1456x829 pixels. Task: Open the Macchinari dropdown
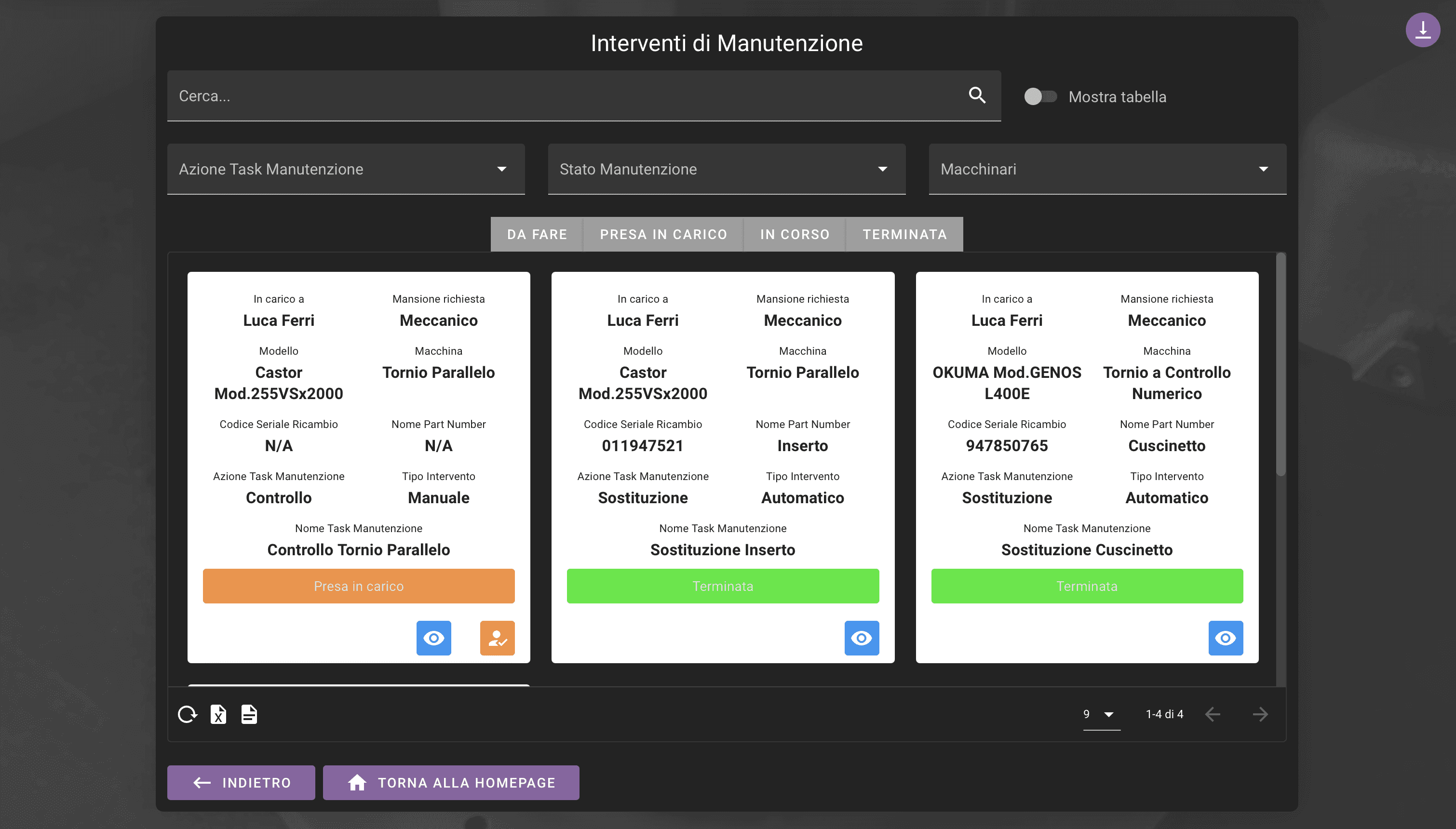point(1107,169)
